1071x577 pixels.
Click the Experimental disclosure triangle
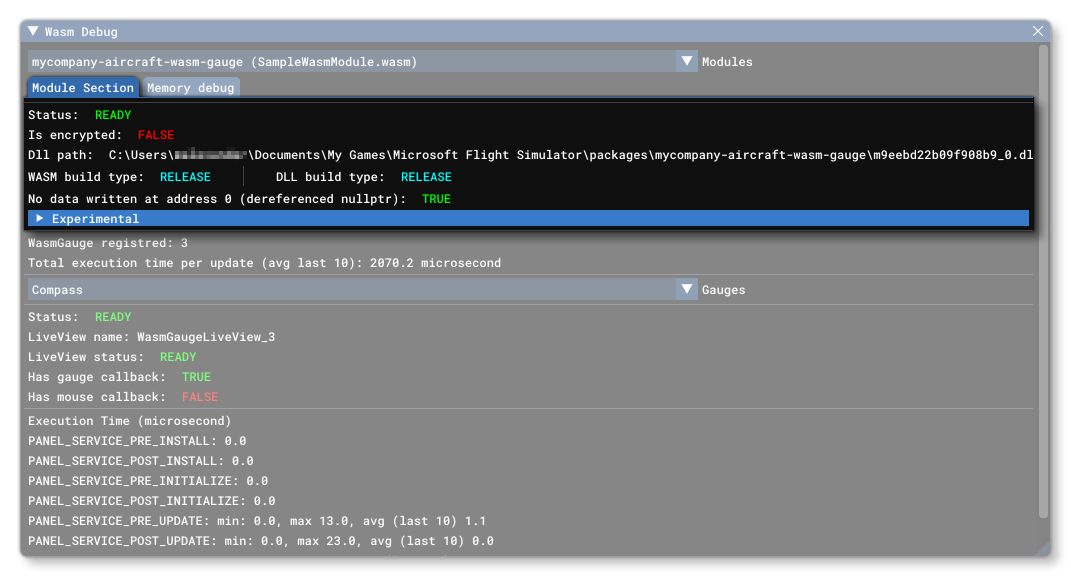click(40, 218)
